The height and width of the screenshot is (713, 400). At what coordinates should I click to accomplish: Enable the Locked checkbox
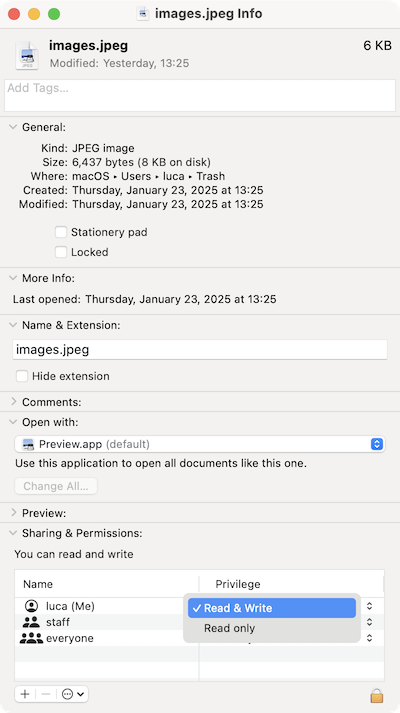(61, 252)
